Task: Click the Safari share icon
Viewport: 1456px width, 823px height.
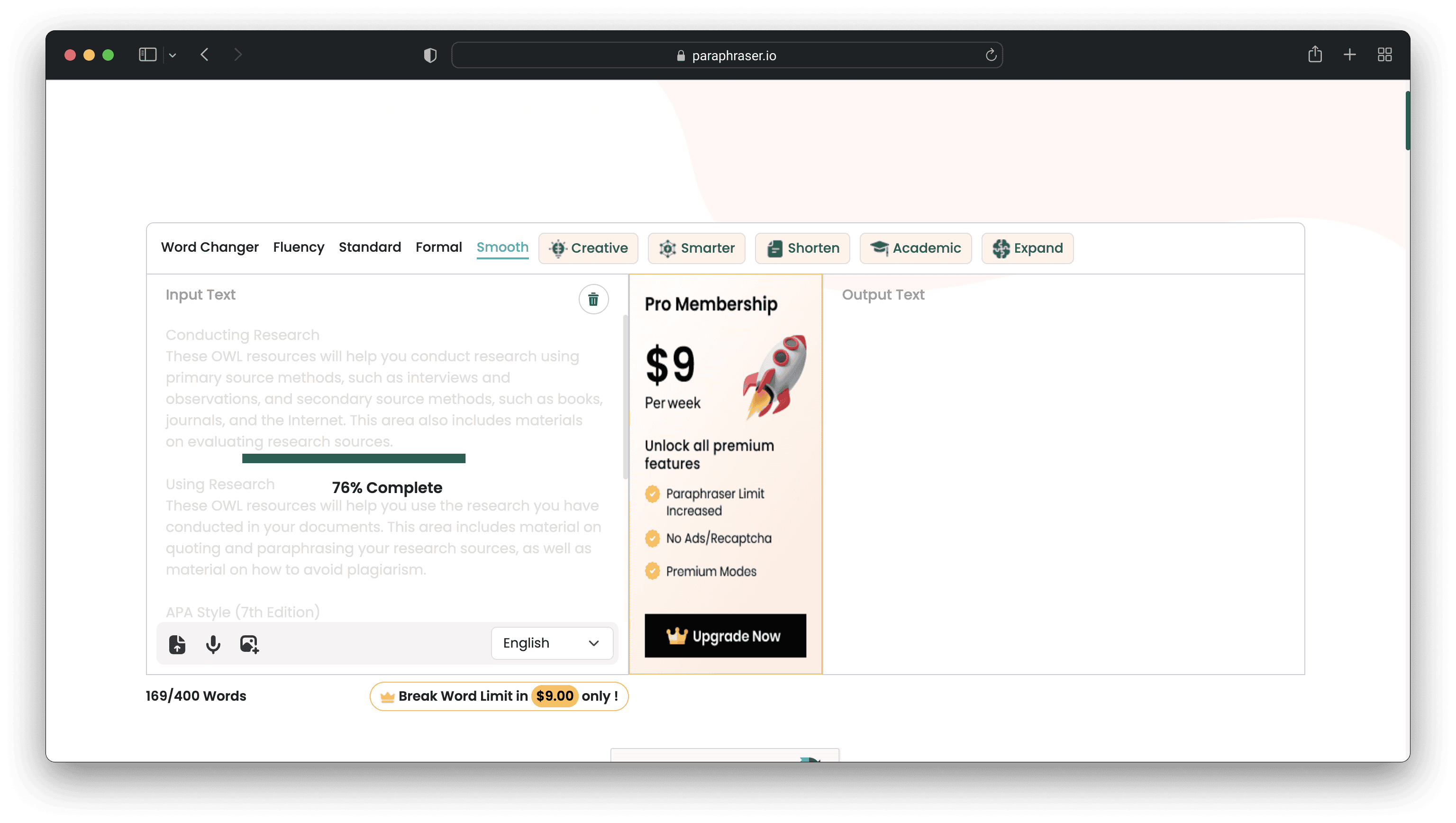Action: pos(1315,54)
